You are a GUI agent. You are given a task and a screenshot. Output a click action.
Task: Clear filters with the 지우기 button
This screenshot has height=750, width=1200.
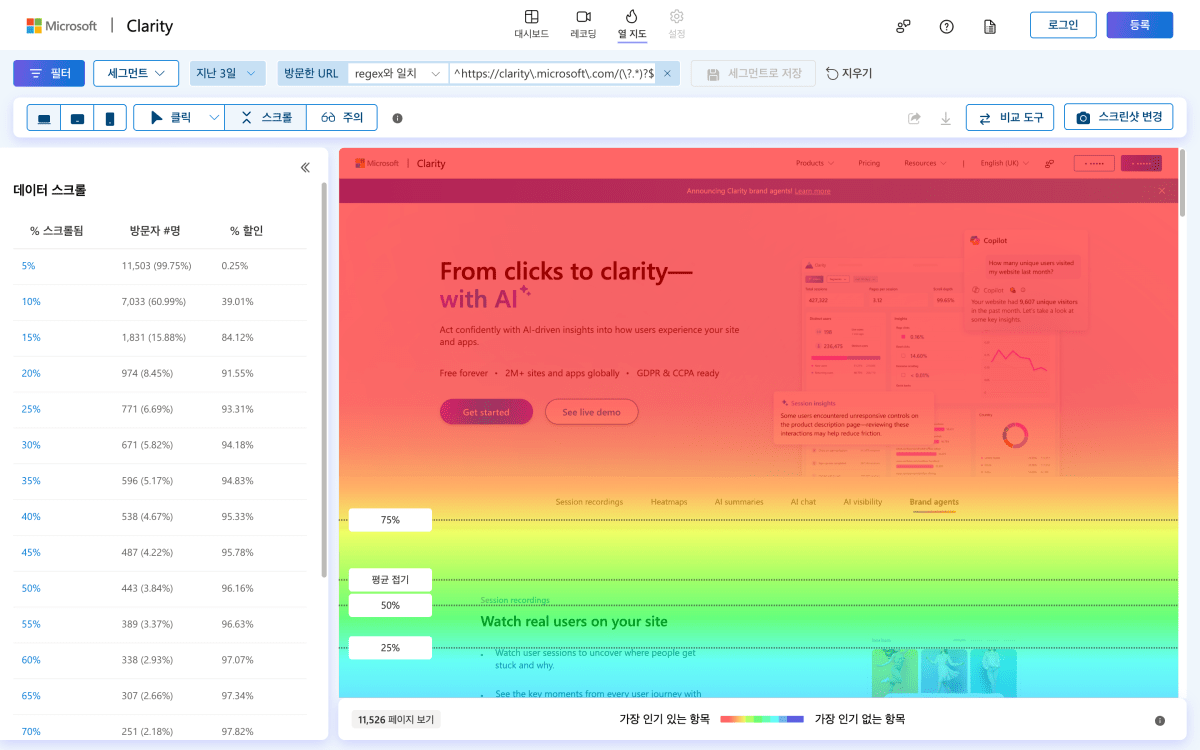[x=849, y=73]
